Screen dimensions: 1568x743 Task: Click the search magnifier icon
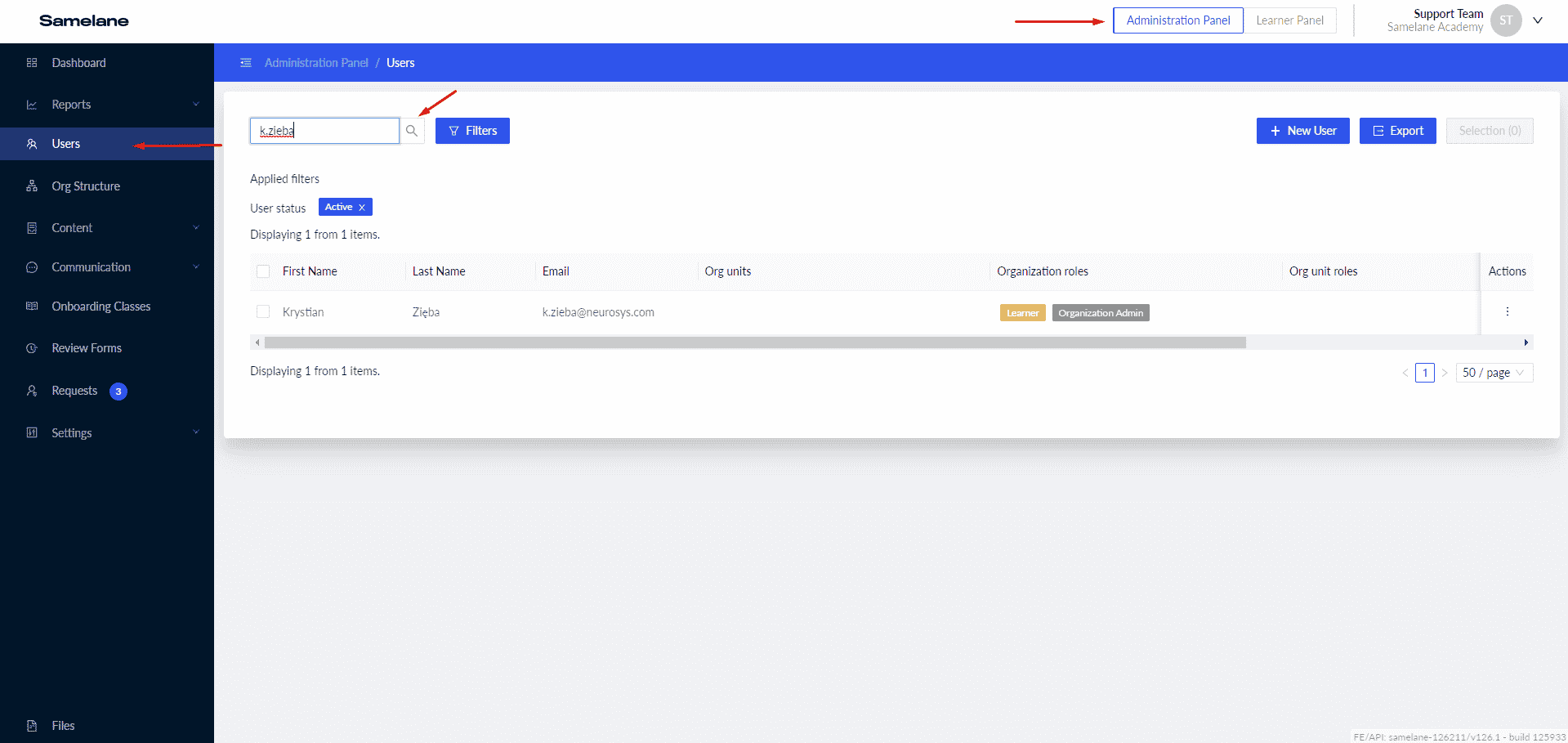412,131
